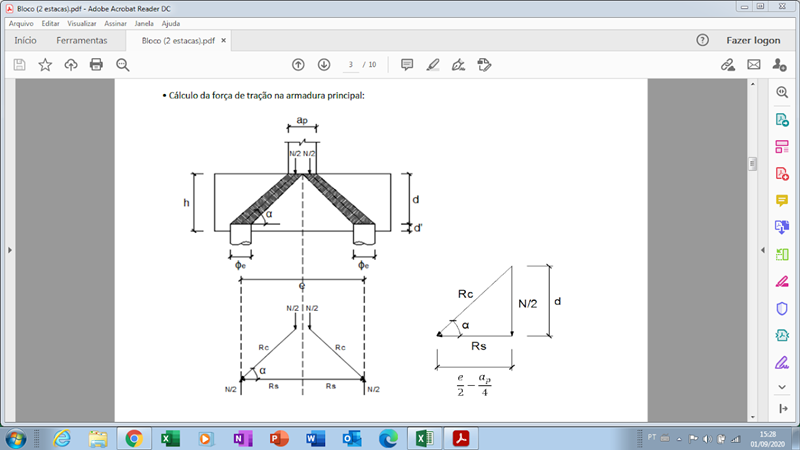
Task: Expand more tools with the down chevron
Action: (x=782, y=387)
